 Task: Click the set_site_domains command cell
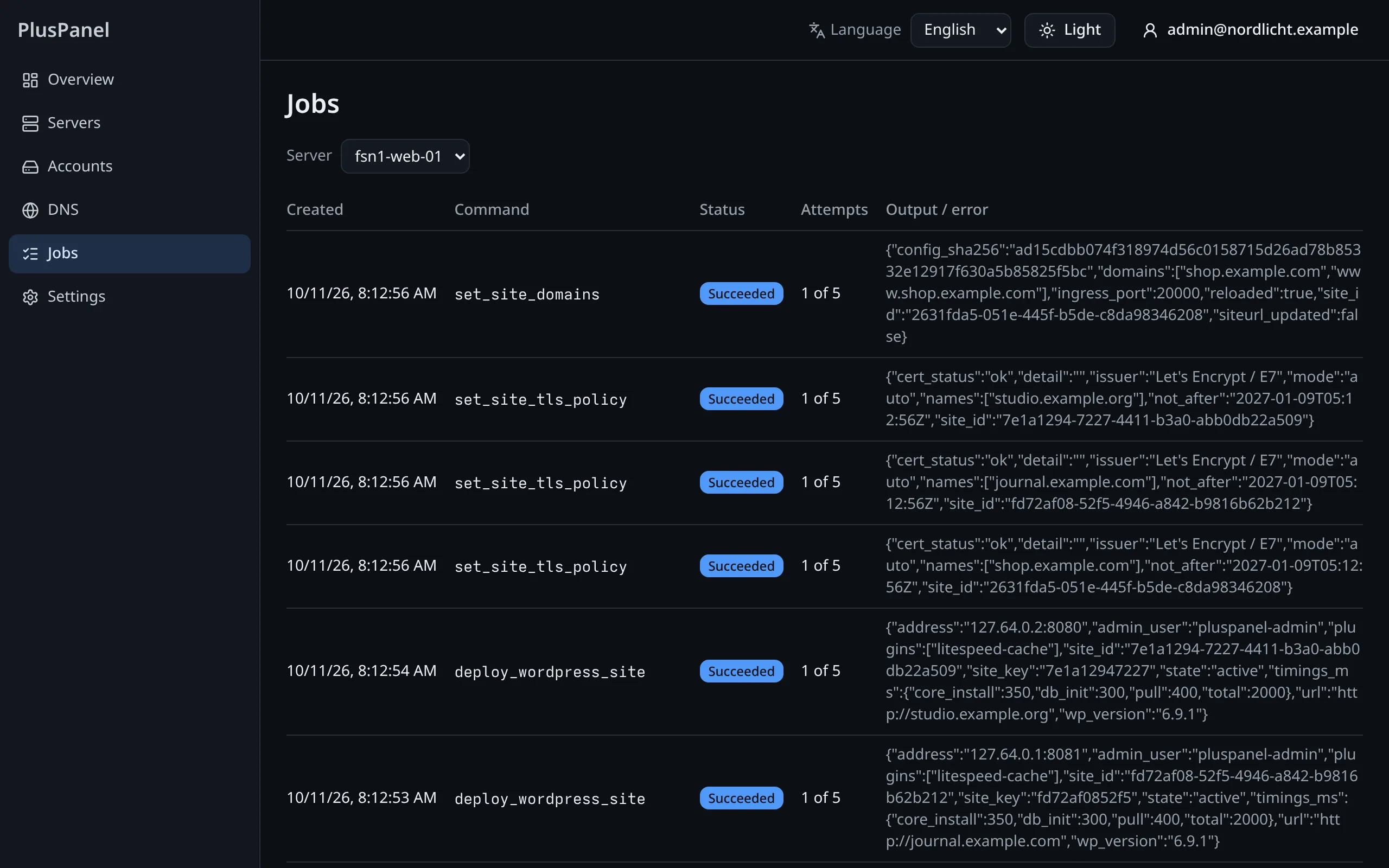[x=527, y=294]
